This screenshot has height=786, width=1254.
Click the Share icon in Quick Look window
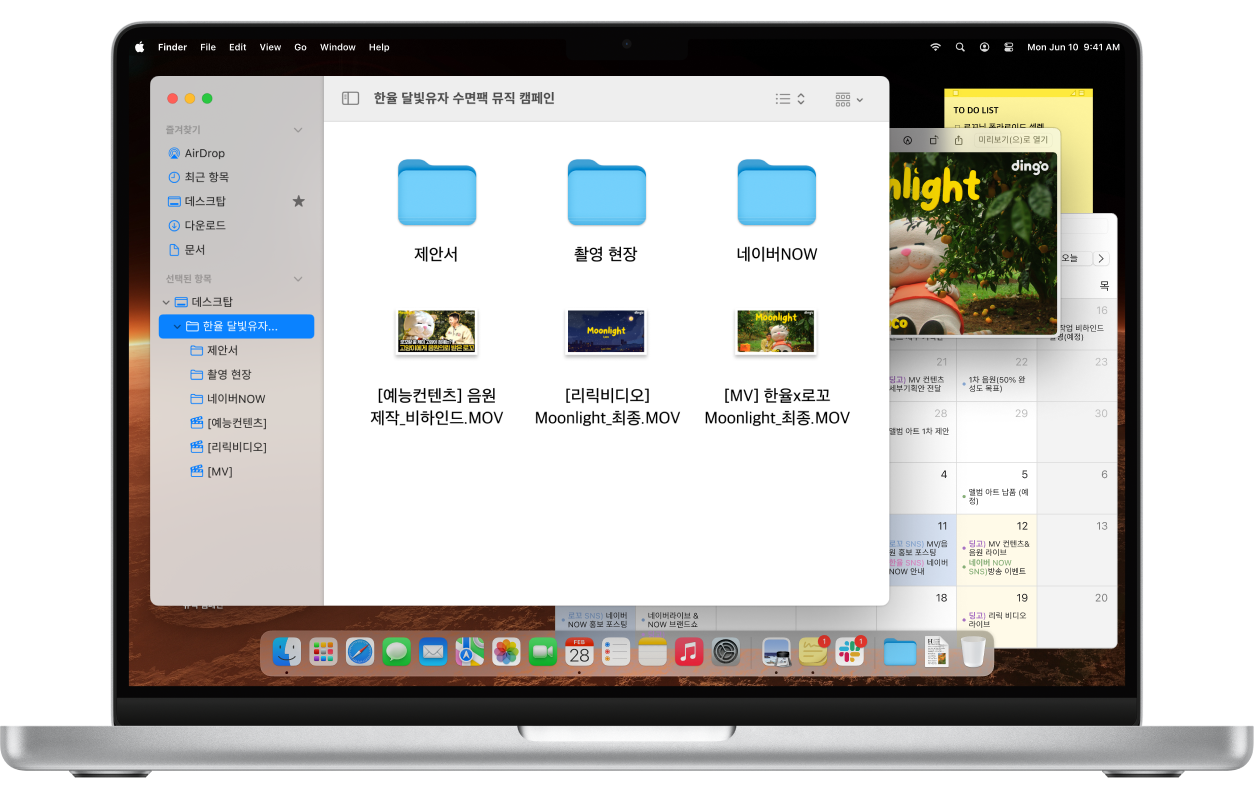point(958,141)
